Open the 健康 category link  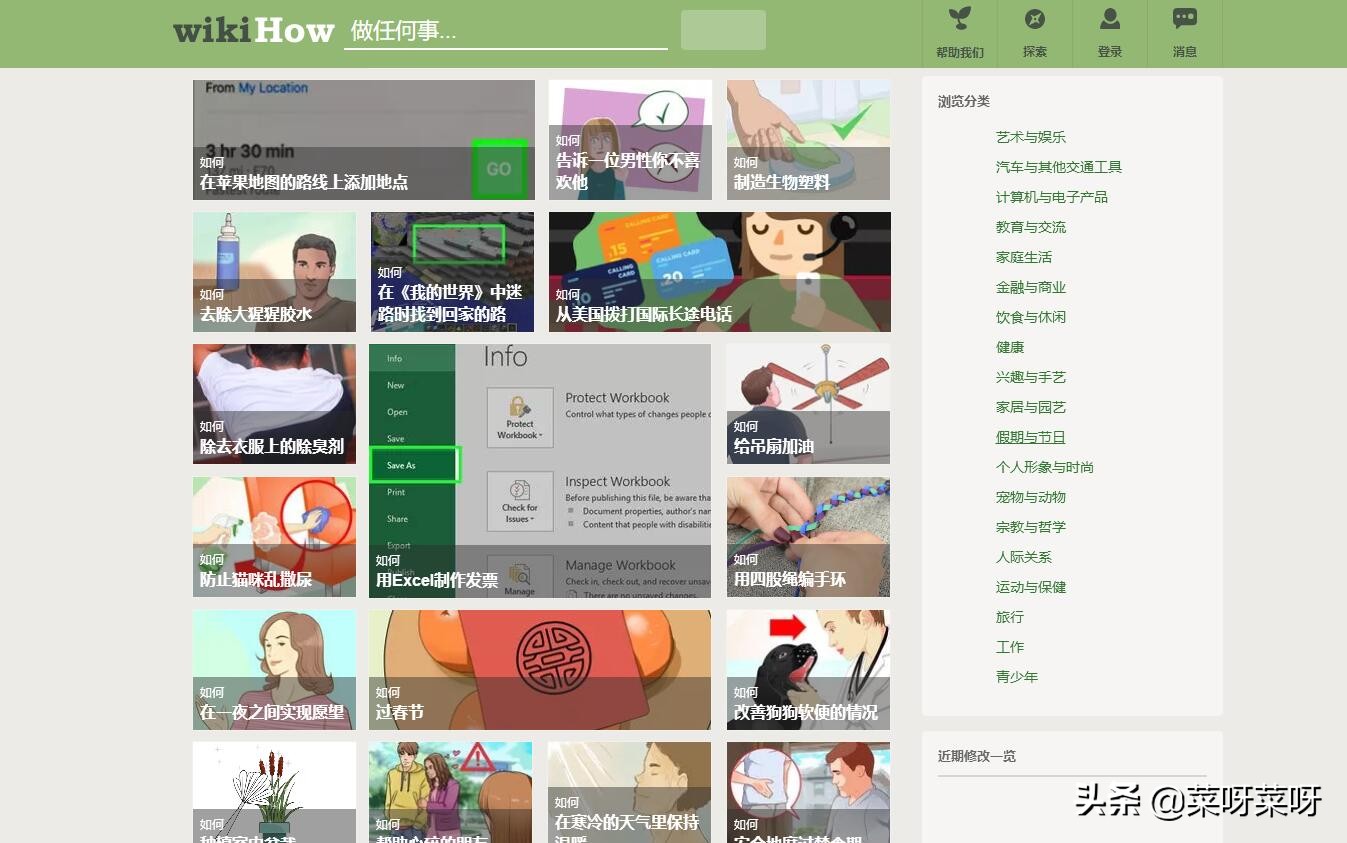[1007, 347]
